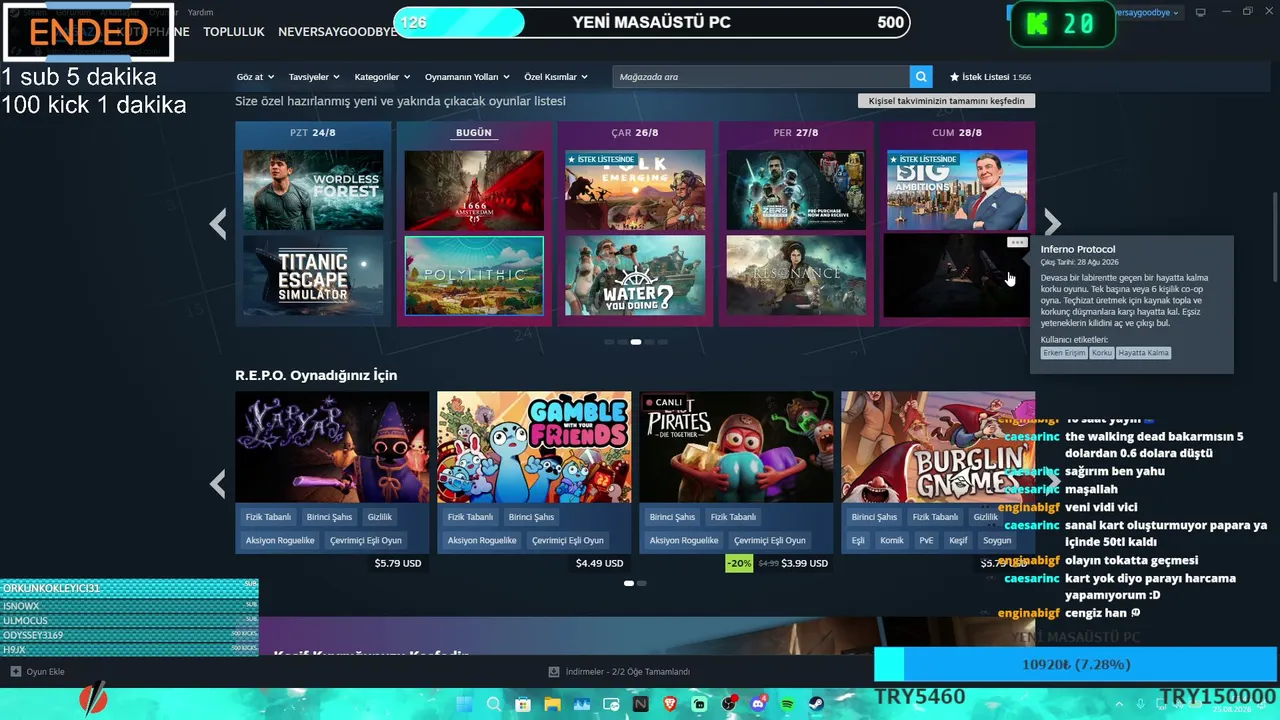
Task: Open Spotify from taskbar
Action: pos(788,704)
